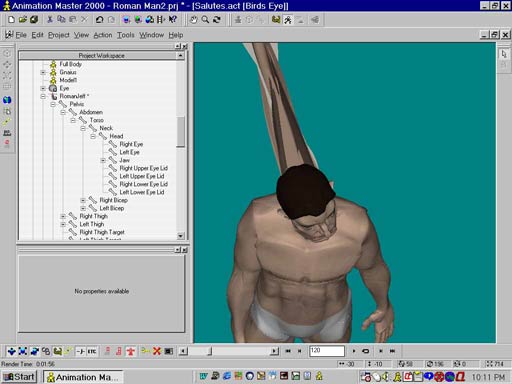Open the Edit menu
The image size is (512, 384).
[37, 35]
